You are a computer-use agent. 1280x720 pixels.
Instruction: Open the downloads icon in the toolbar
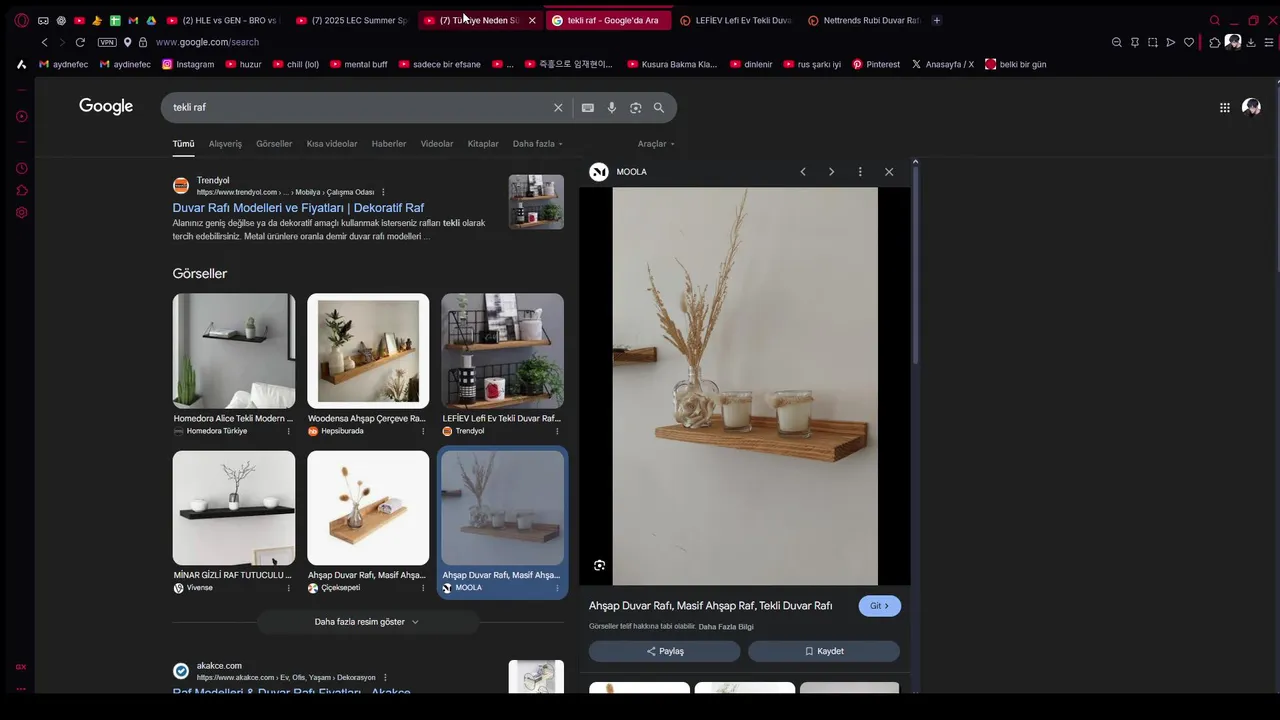(x=1251, y=42)
